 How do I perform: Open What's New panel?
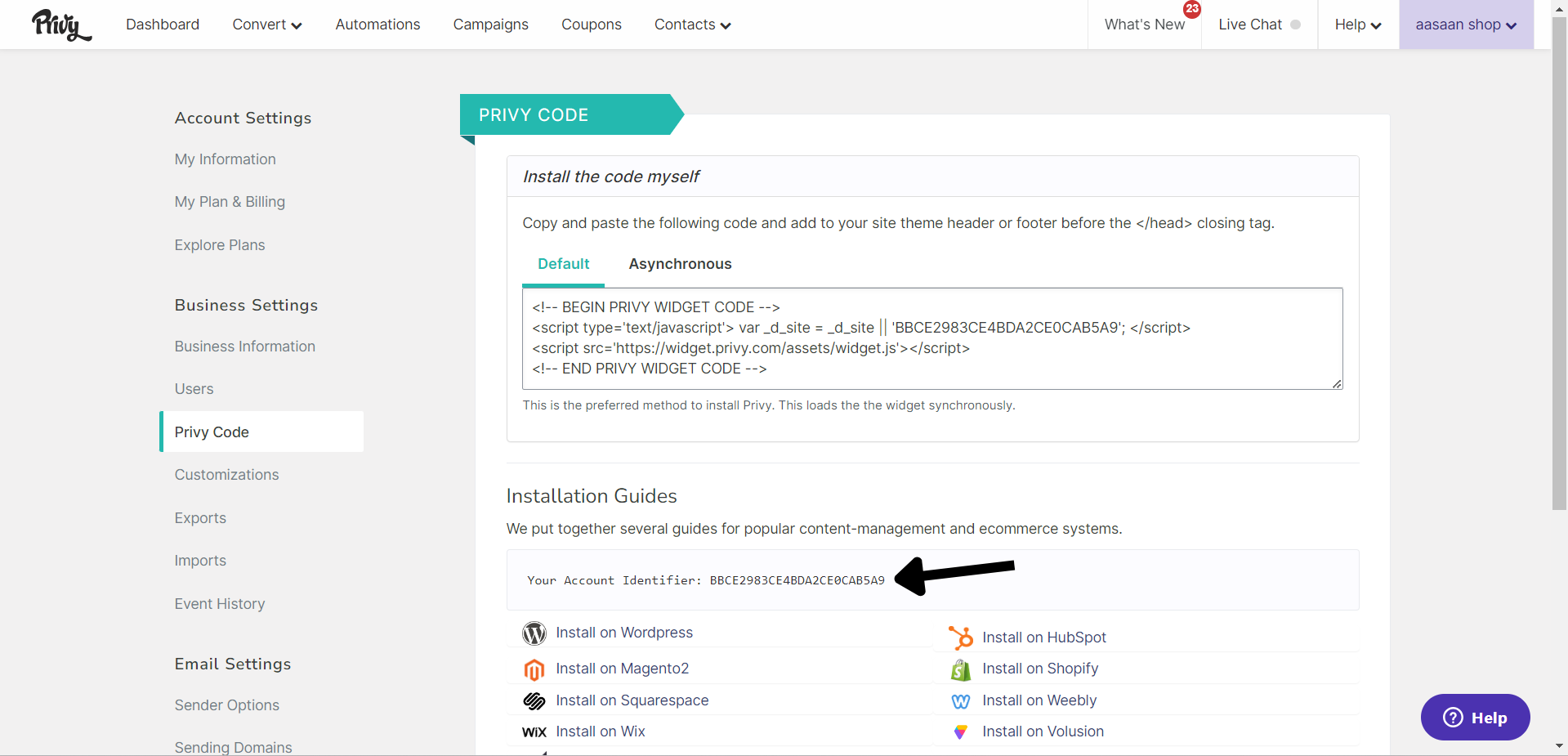pyautogui.click(x=1145, y=25)
